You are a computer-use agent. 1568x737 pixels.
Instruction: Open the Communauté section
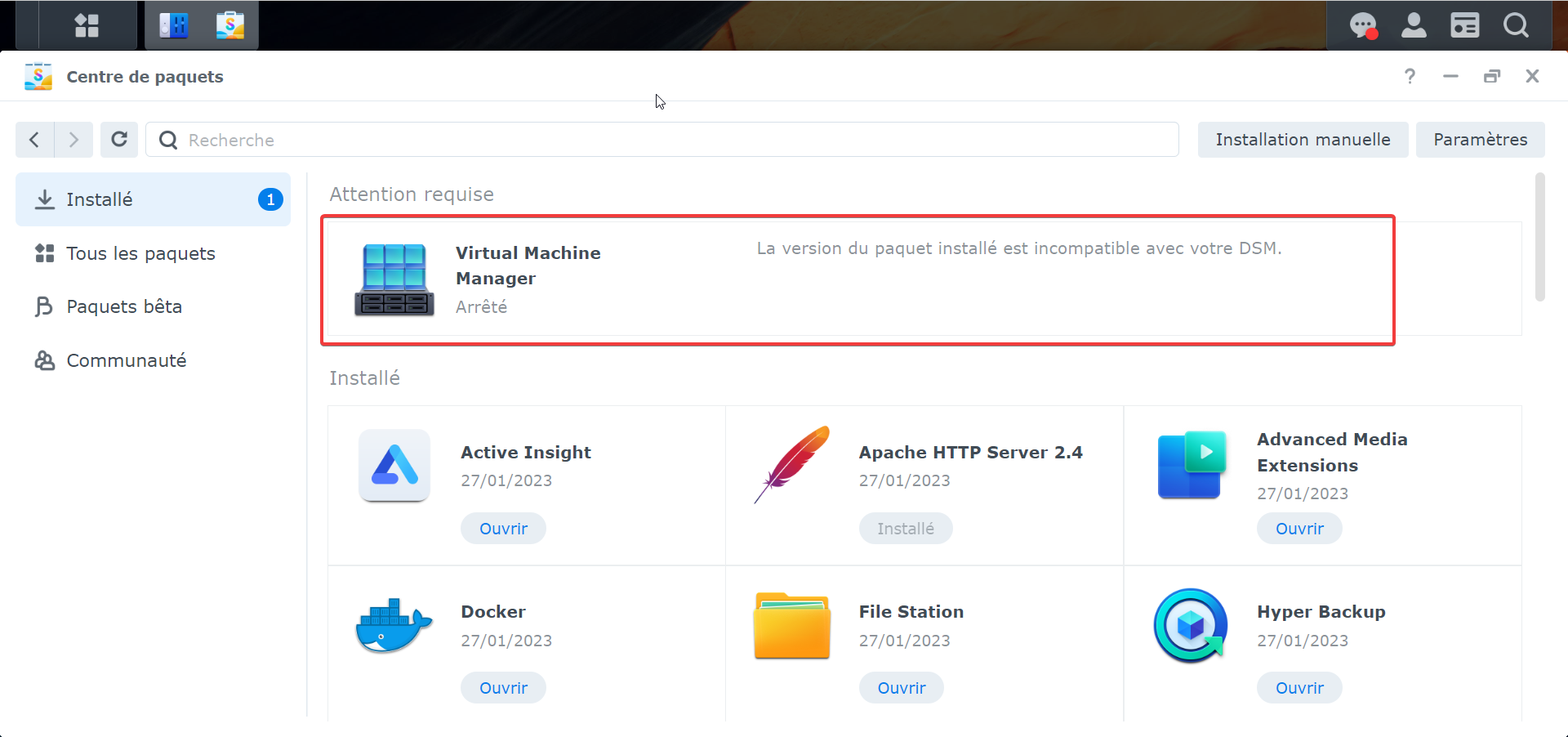[x=153, y=360]
